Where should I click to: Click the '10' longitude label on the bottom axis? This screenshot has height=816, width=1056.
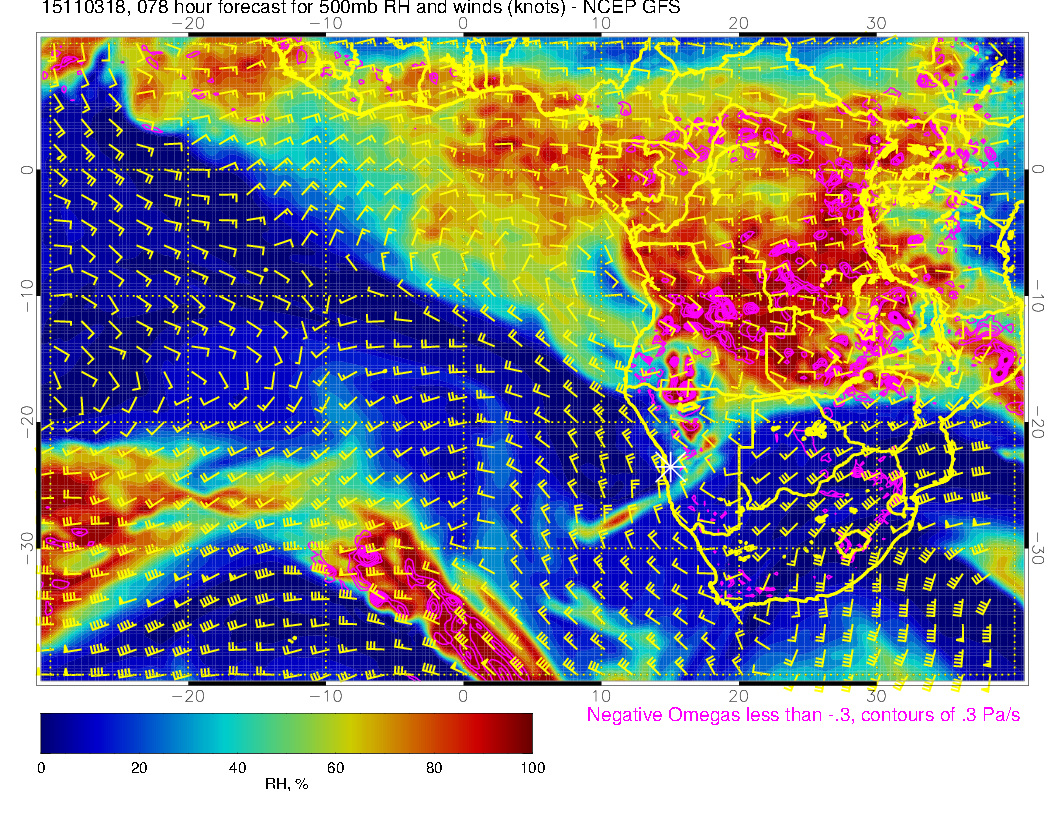coord(601,695)
